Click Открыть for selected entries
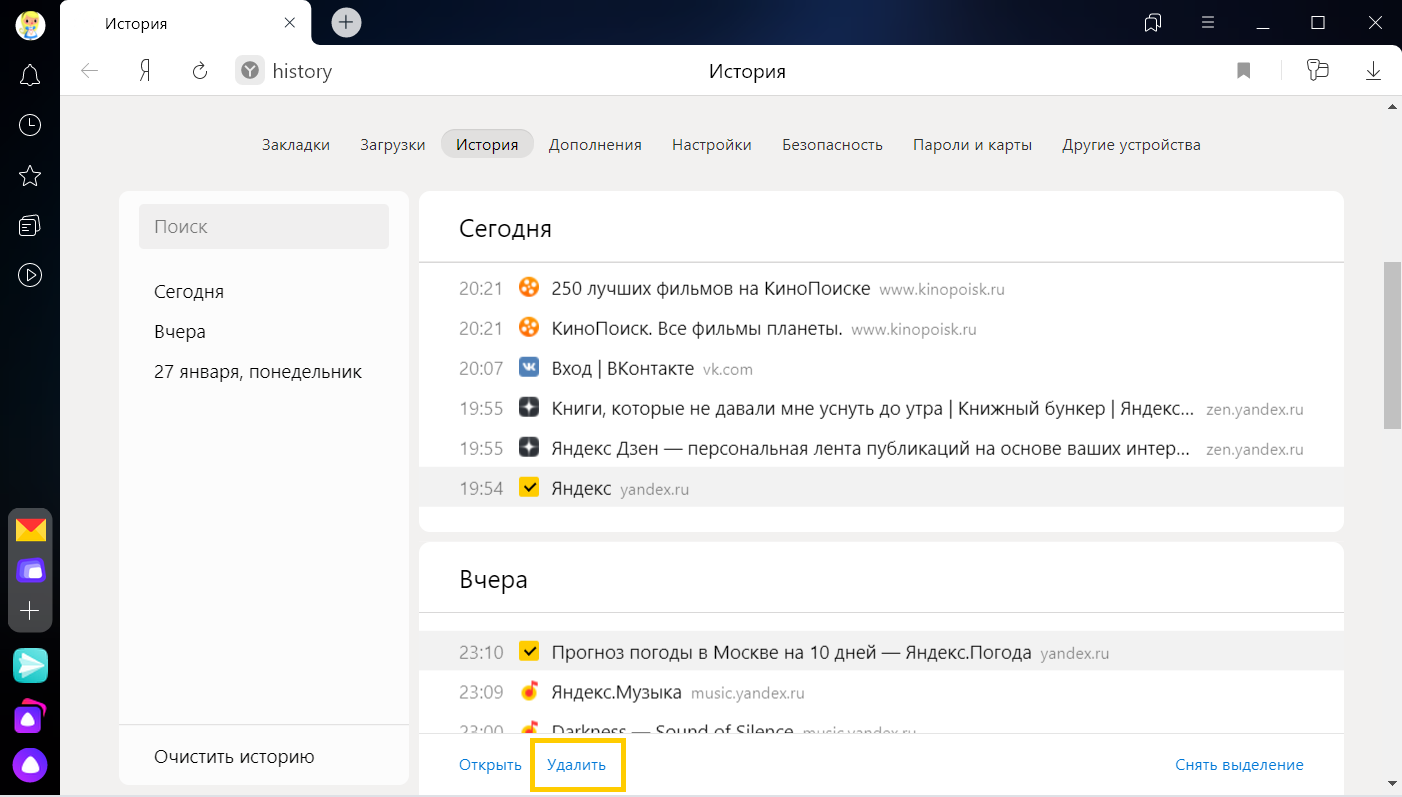Image resolution: width=1402 pixels, height=797 pixels. pyautogui.click(x=490, y=765)
